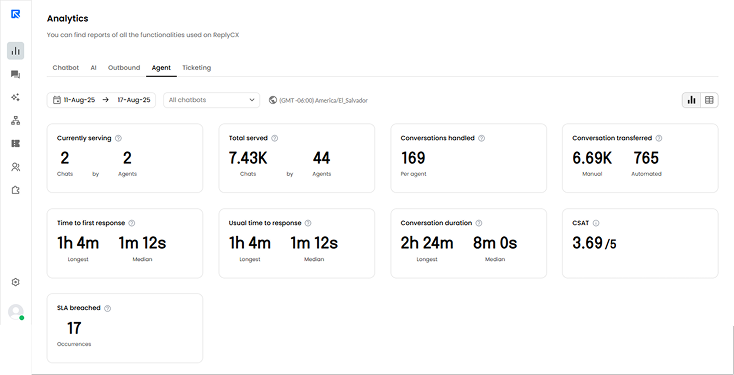
Task: Click the 3.69 CSAT score
Action: (x=587, y=243)
